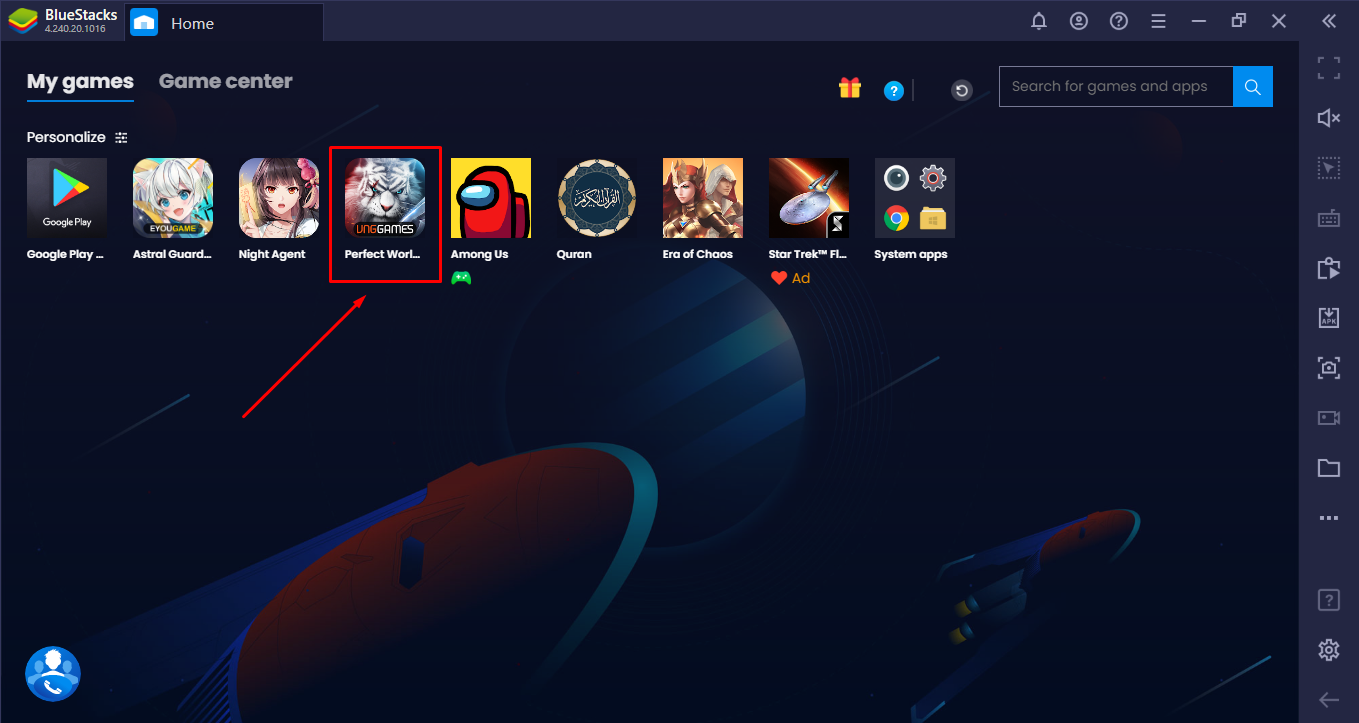1359x723 pixels.
Task: Launch the Night Agent game
Action: (279, 198)
